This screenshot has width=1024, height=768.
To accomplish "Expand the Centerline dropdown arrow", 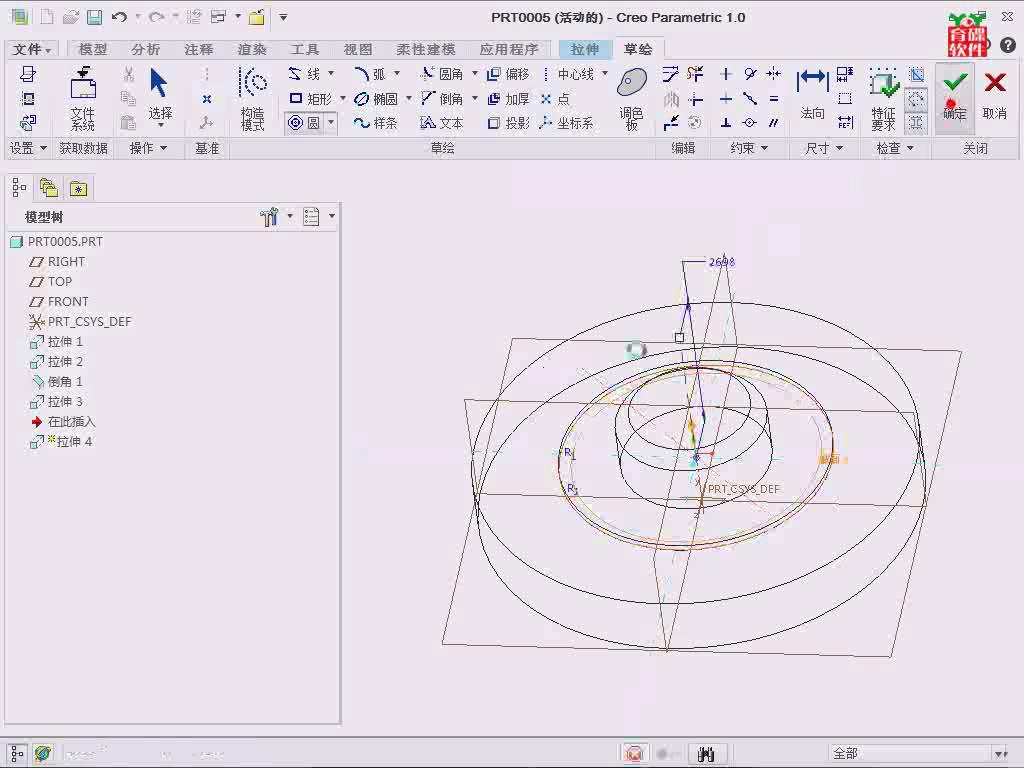I will pos(605,73).
